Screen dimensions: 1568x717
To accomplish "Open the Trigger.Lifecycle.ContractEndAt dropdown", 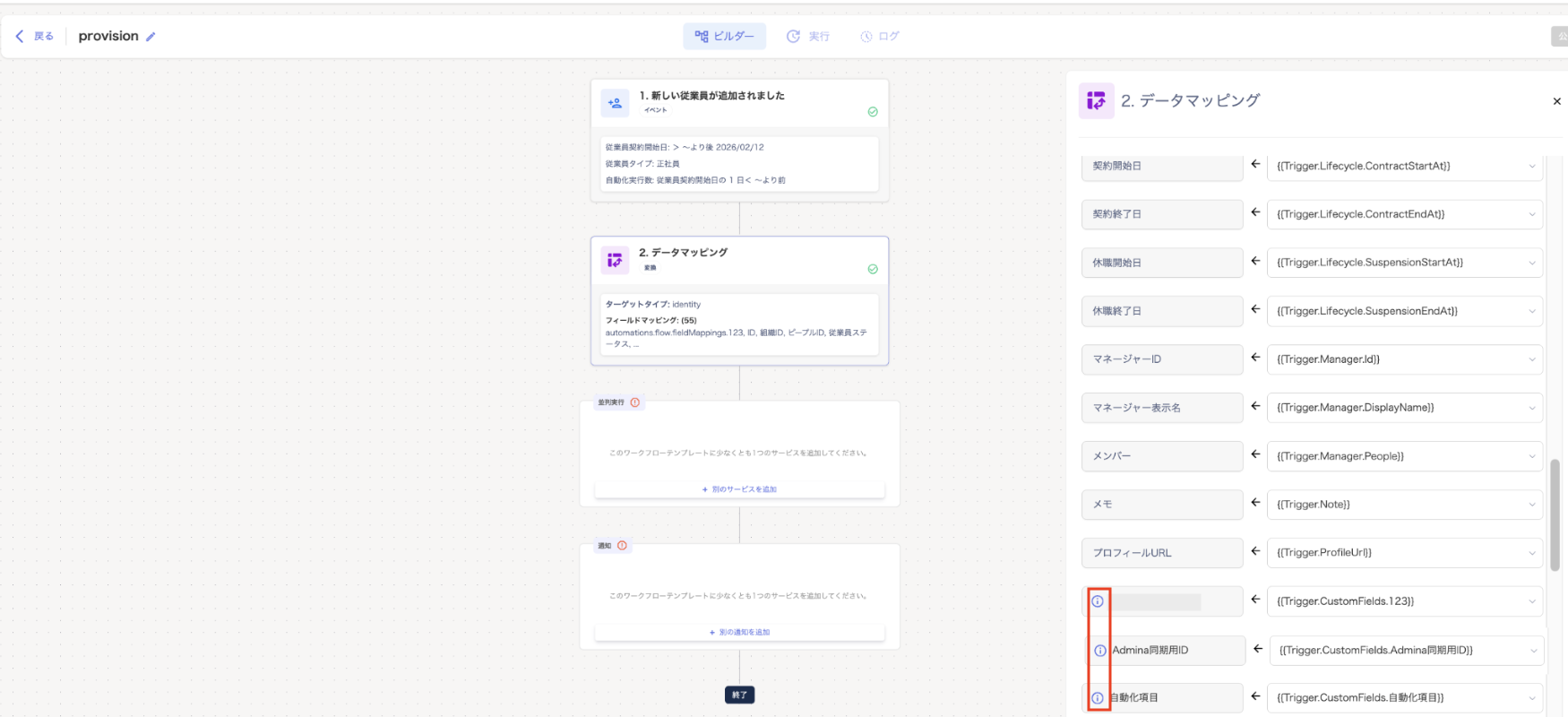I will coord(1404,214).
